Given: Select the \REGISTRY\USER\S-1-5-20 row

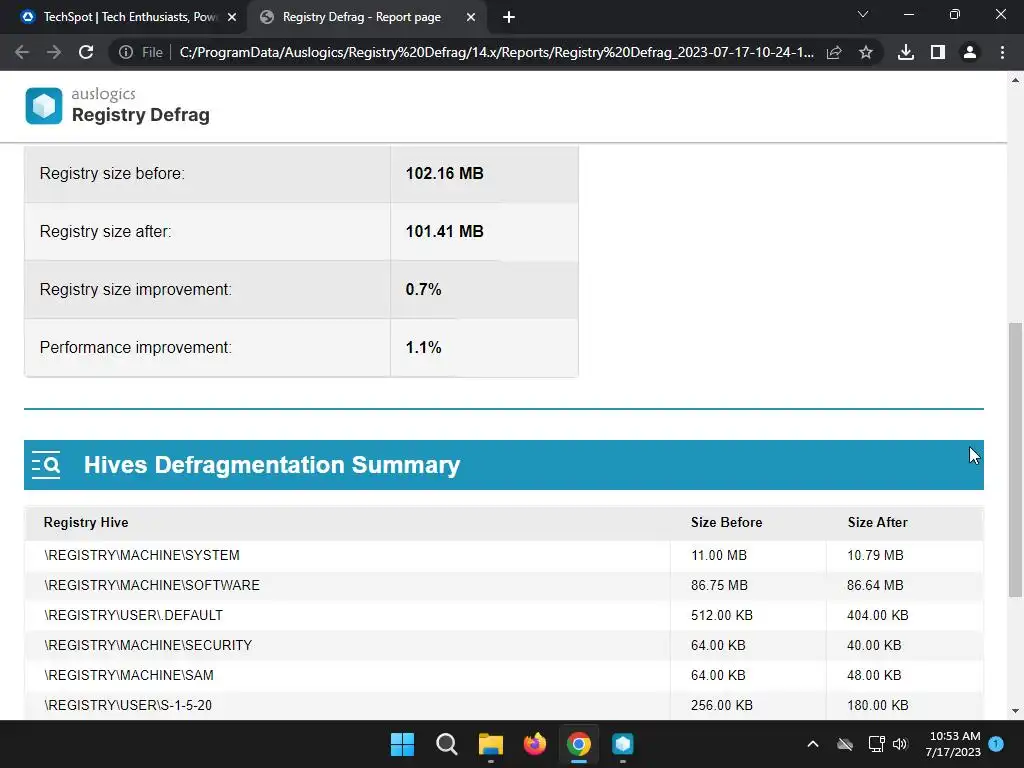Looking at the screenshot, I should click(x=504, y=706).
